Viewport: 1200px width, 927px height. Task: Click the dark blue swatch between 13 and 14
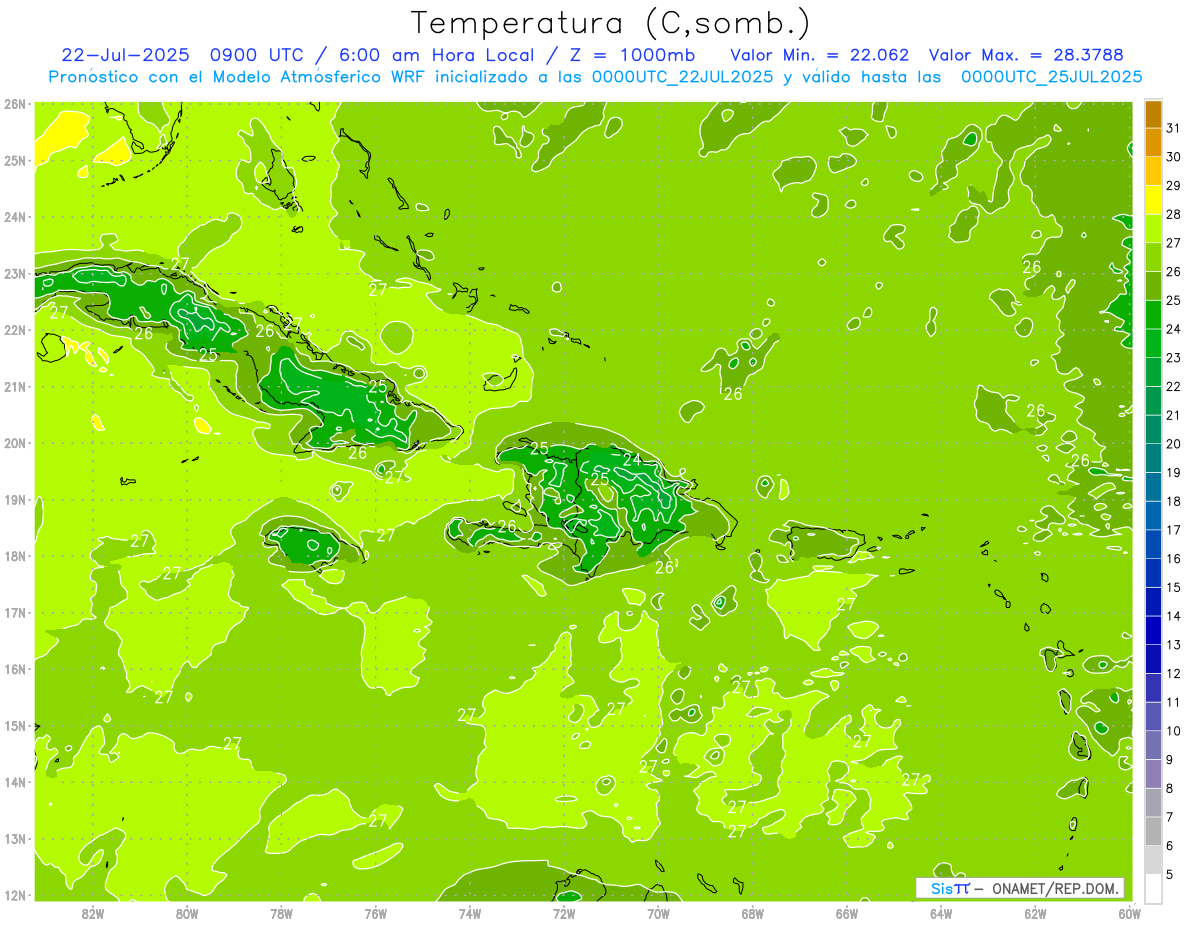(1153, 630)
